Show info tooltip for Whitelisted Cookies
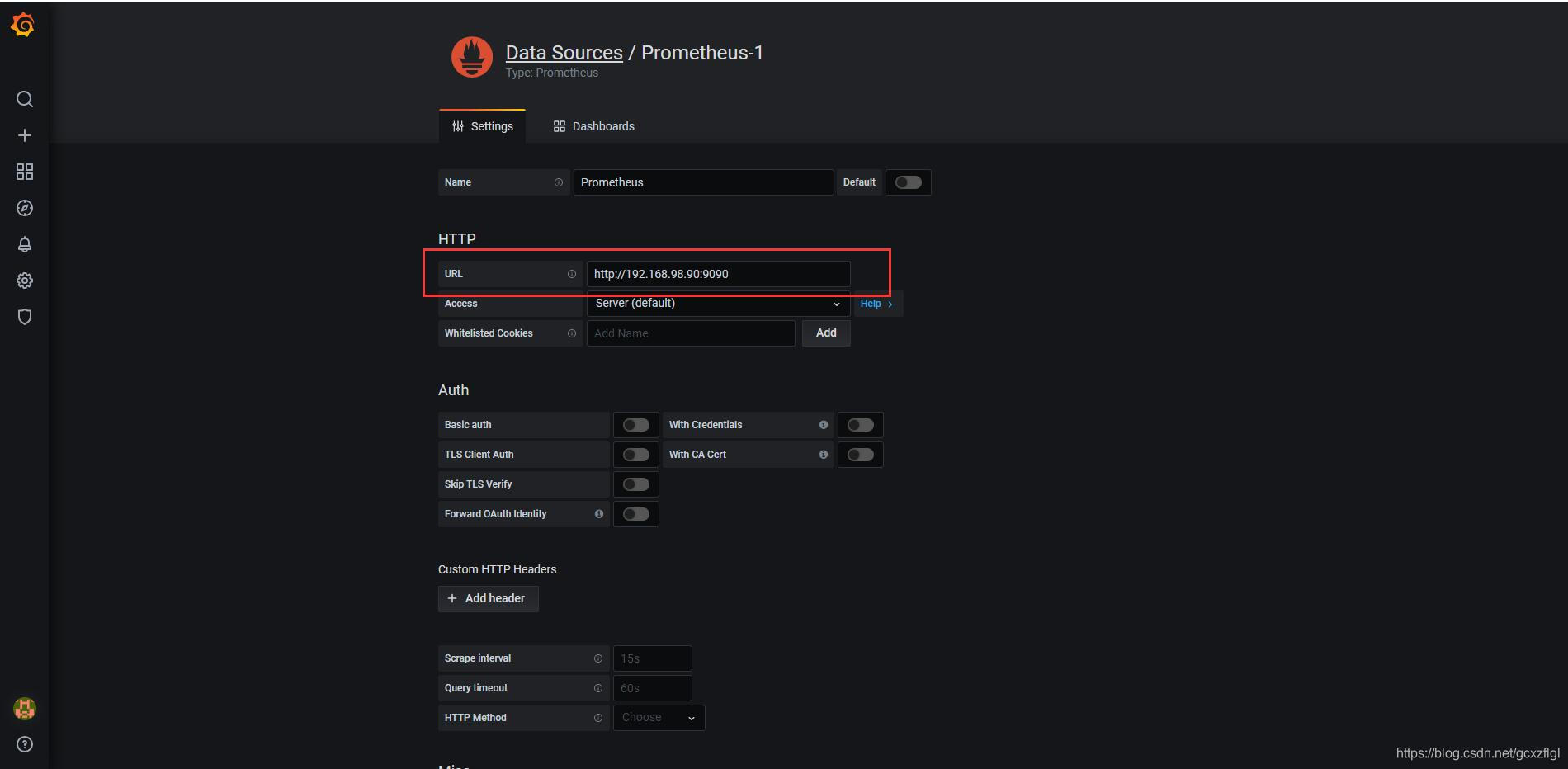The height and width of the screenshot is (769, 1568). 572,333
